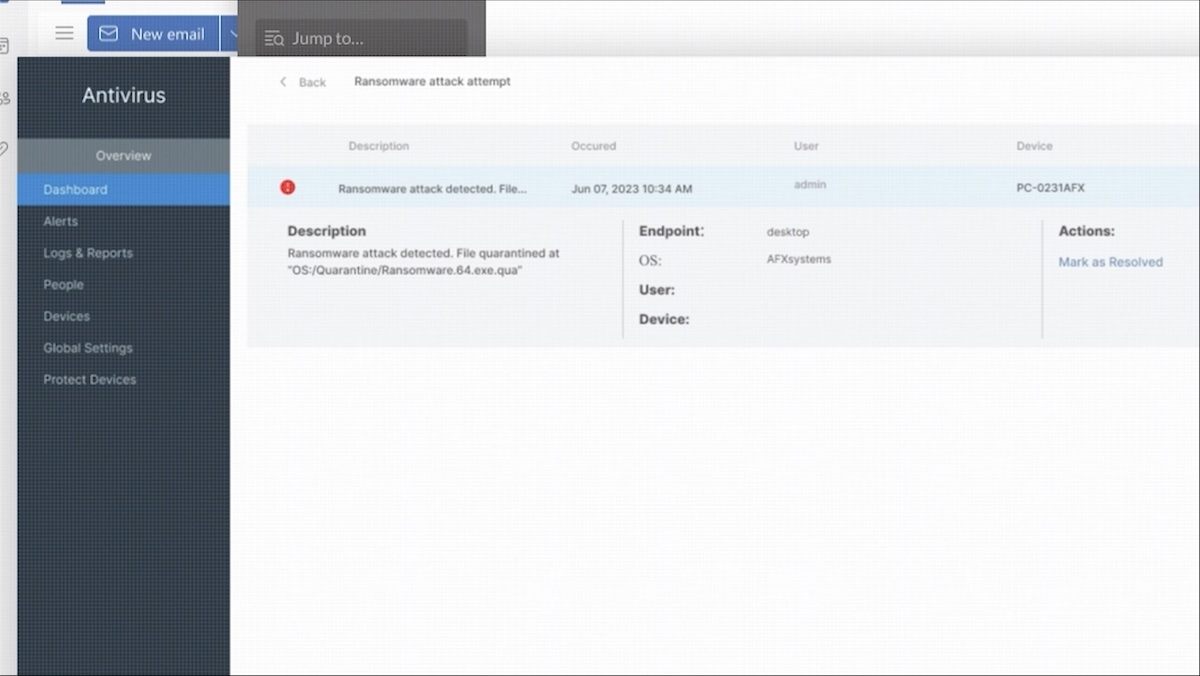Open the calendar icon in the mail rail

4,46
